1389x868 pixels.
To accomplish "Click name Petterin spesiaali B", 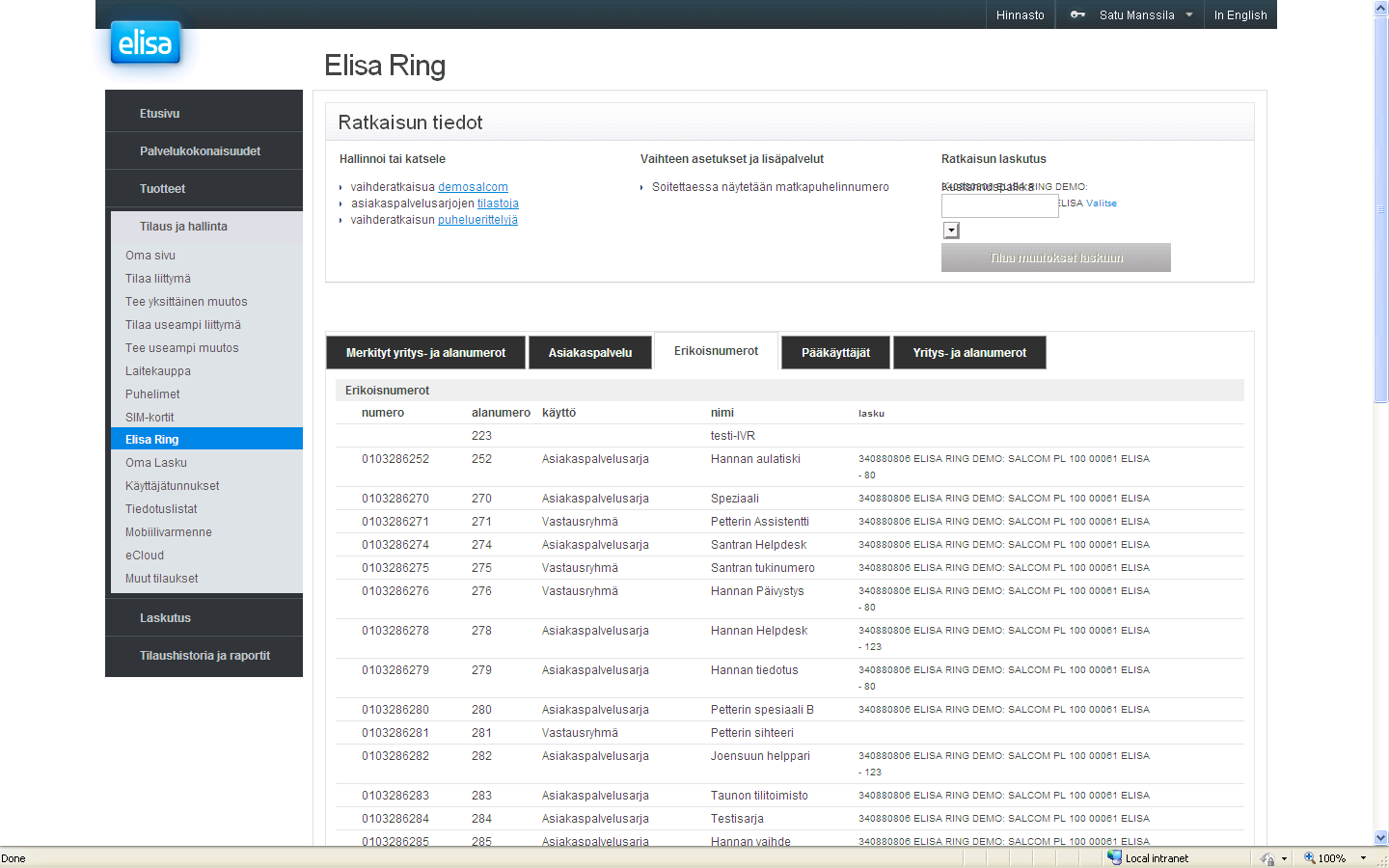I will click(762, 710).
